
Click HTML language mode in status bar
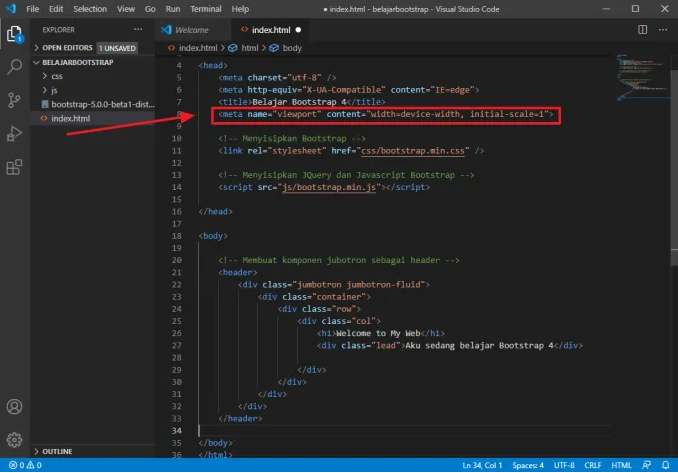click(621, 465)
